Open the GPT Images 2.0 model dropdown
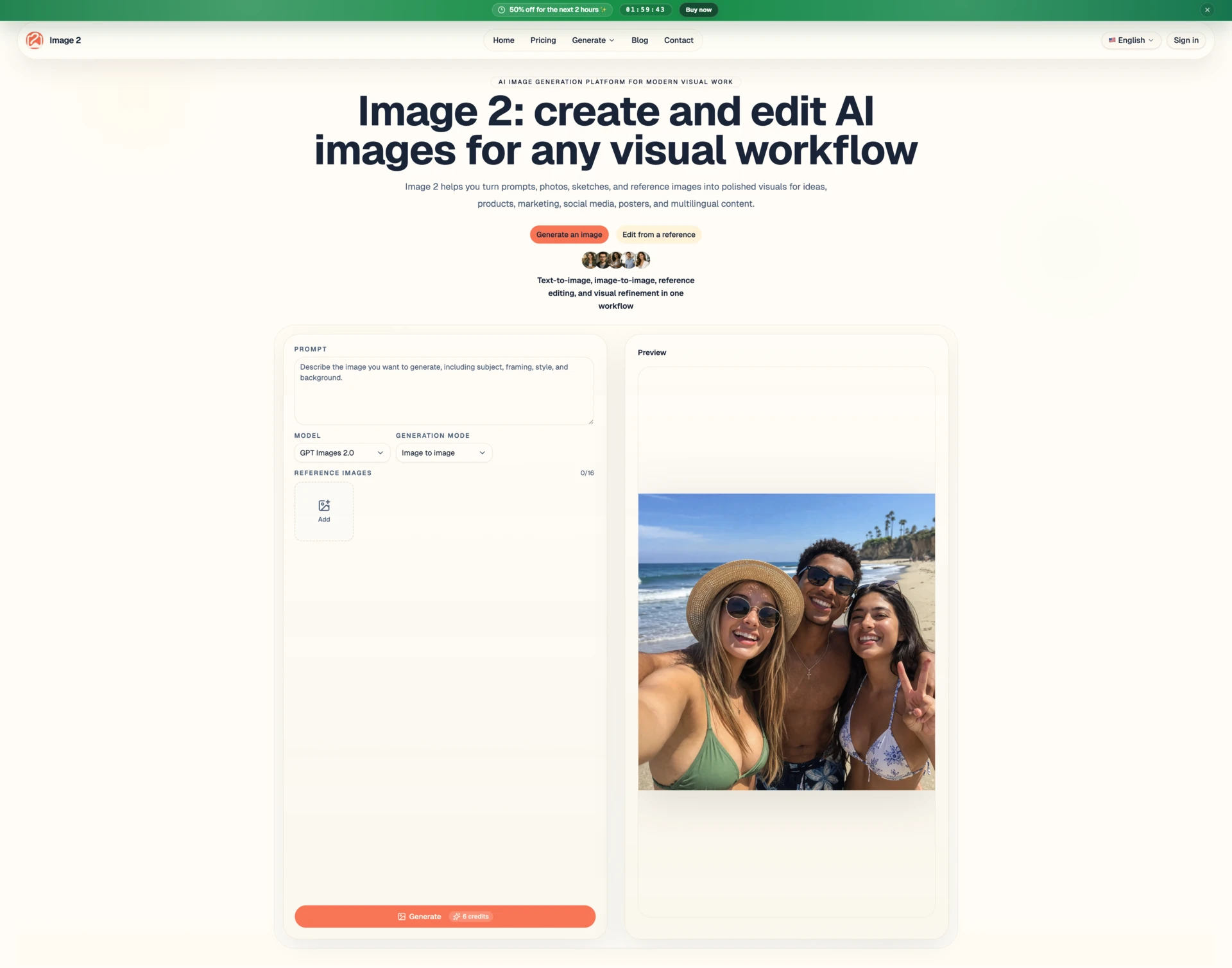This screenshot has width=1232, height=968. 341,453
